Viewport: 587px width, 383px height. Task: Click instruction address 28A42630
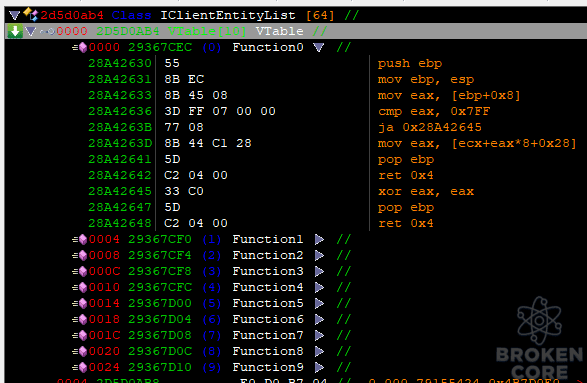[120, 64]
